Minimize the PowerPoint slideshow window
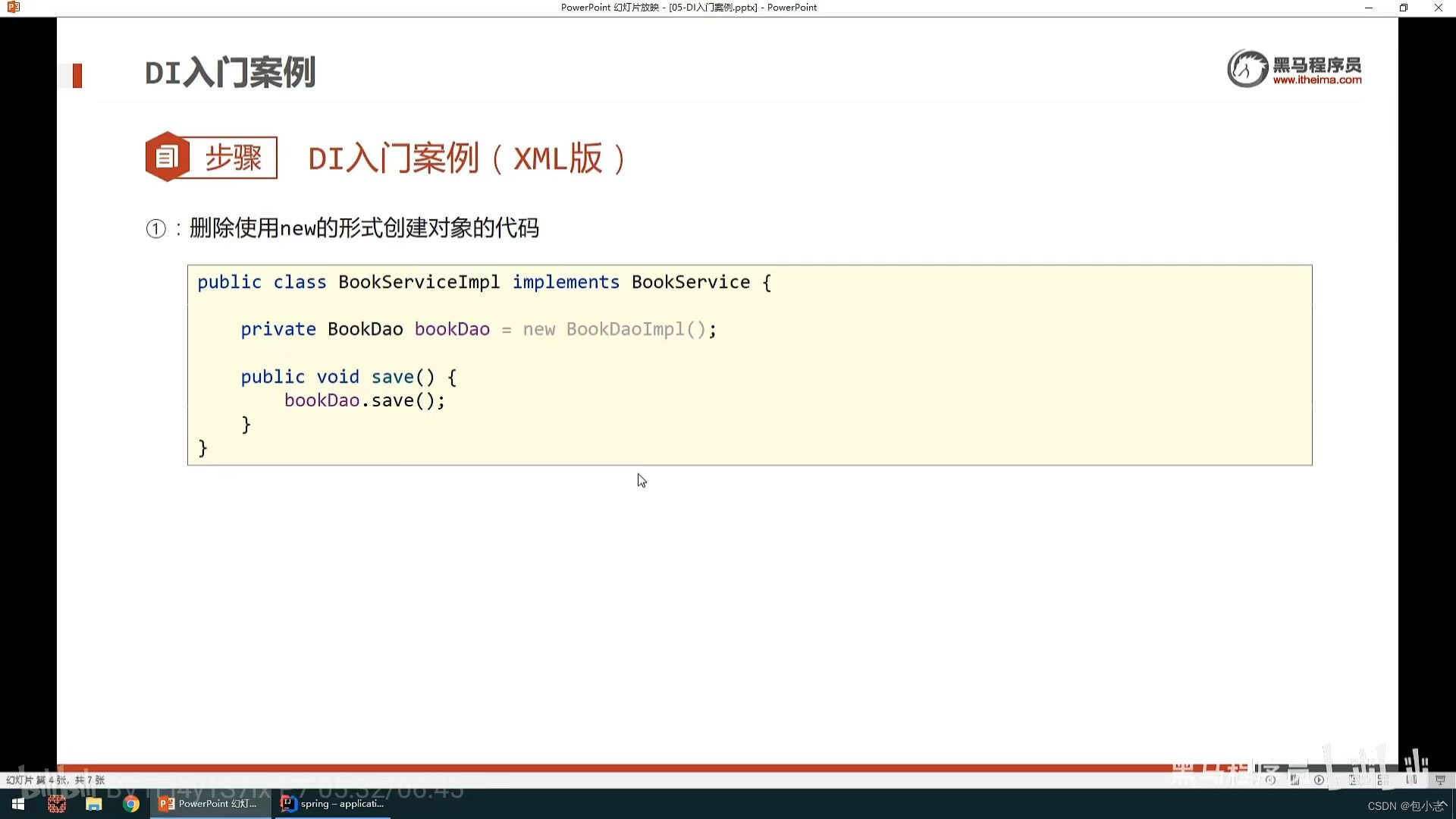Screen dimensions: 1456x819 (1369, 8)
